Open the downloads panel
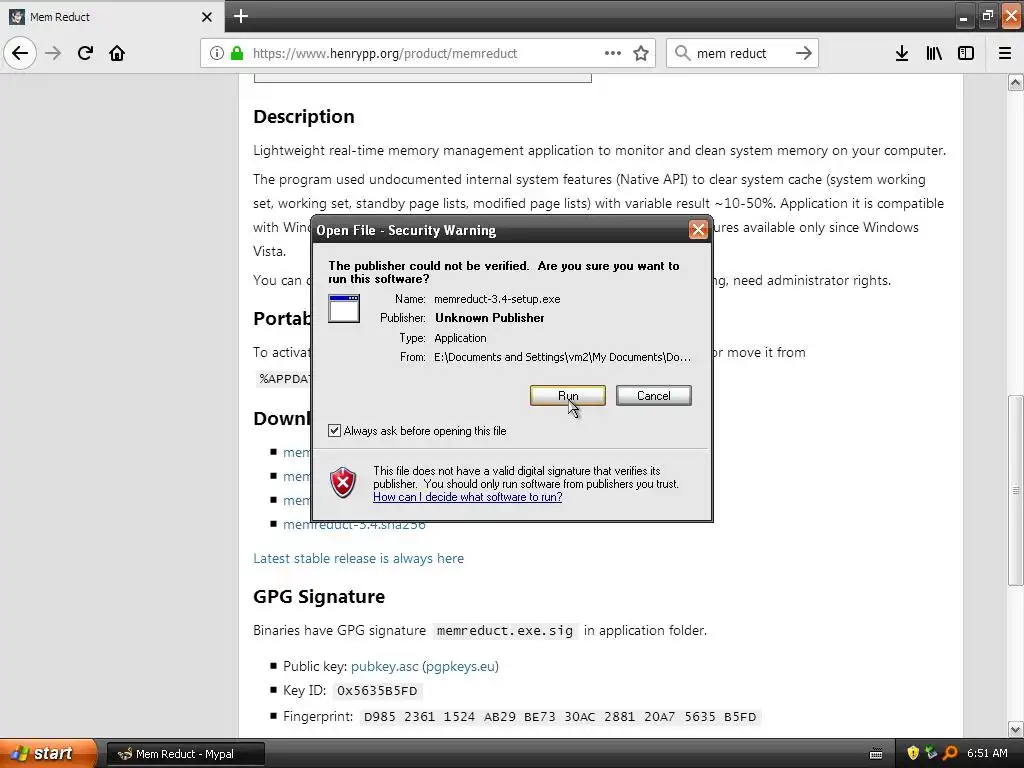 (902, 53)
